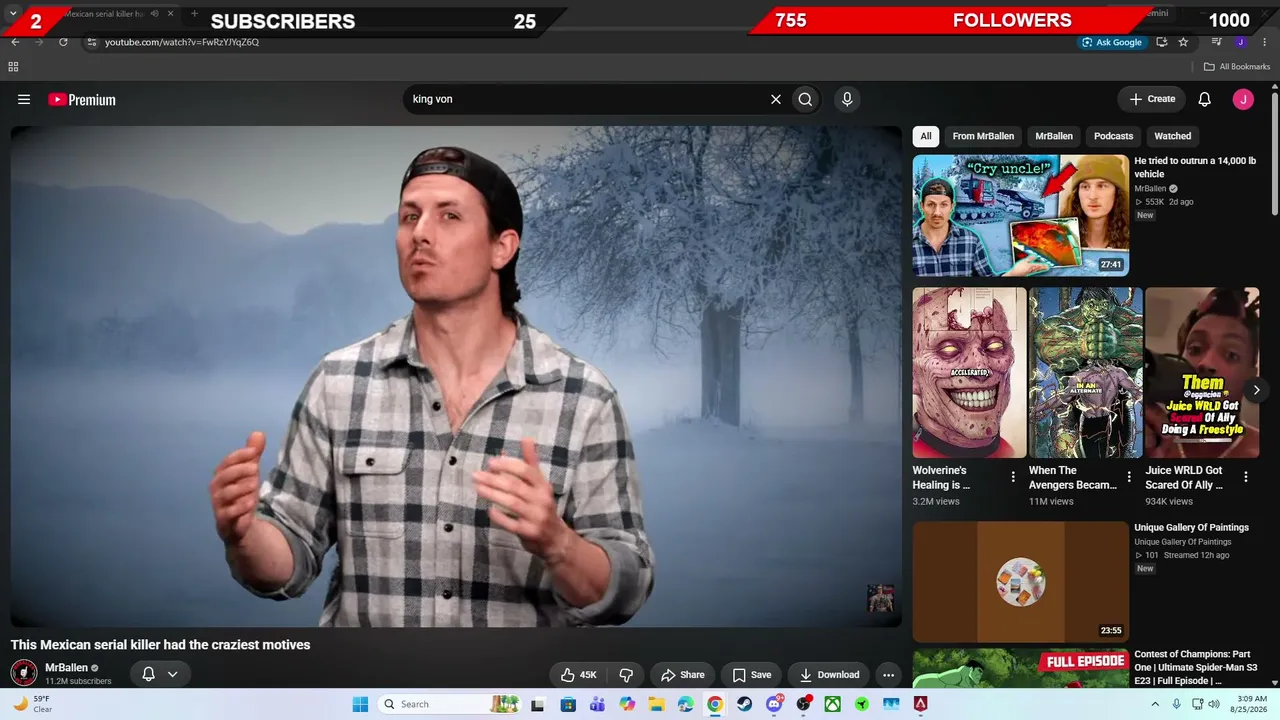Click the Chrome address bar URL
The width and height of the screenshot is (1280, 720).
point(182,42)
